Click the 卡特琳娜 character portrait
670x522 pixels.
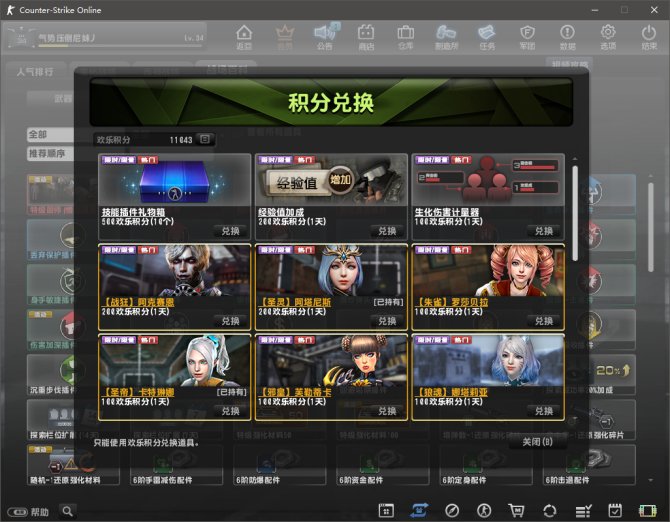[x=174, y=361]
